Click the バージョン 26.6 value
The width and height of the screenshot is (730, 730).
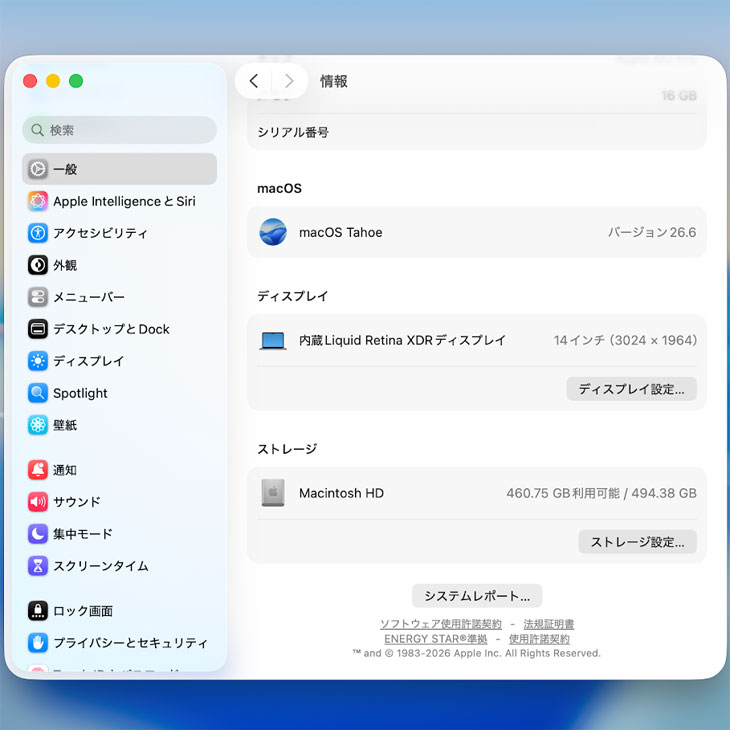(652, 232)
